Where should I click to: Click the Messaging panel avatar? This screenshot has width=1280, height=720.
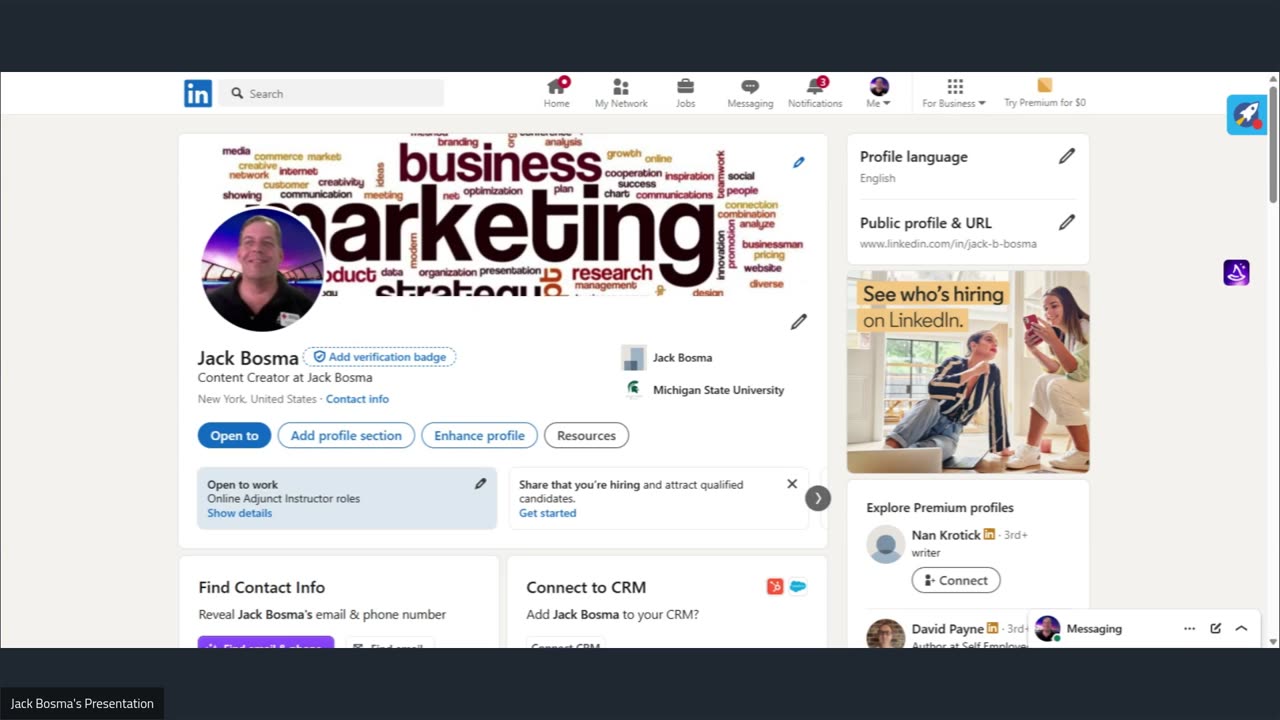point(1047,629)
